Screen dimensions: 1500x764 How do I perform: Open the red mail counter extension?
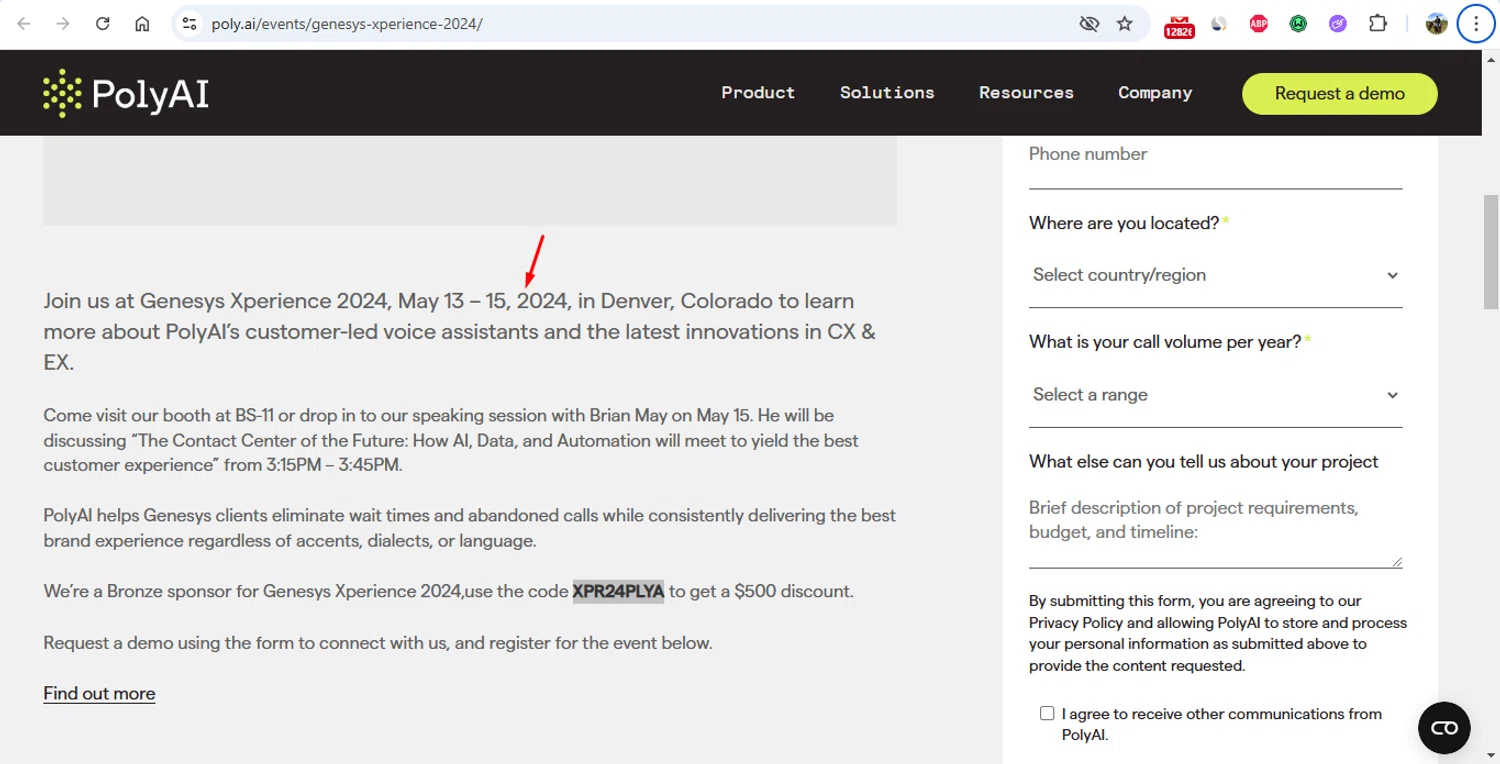[x=1179, y=25]
